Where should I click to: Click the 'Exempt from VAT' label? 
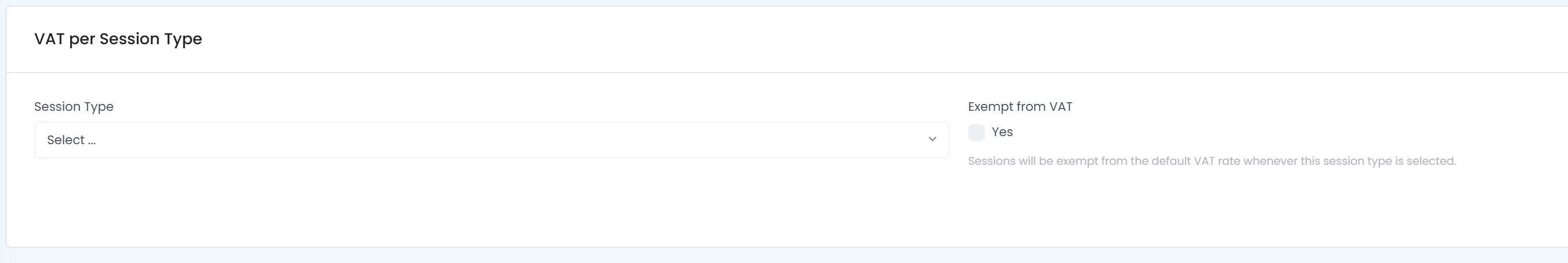[x=1020, y=107]
